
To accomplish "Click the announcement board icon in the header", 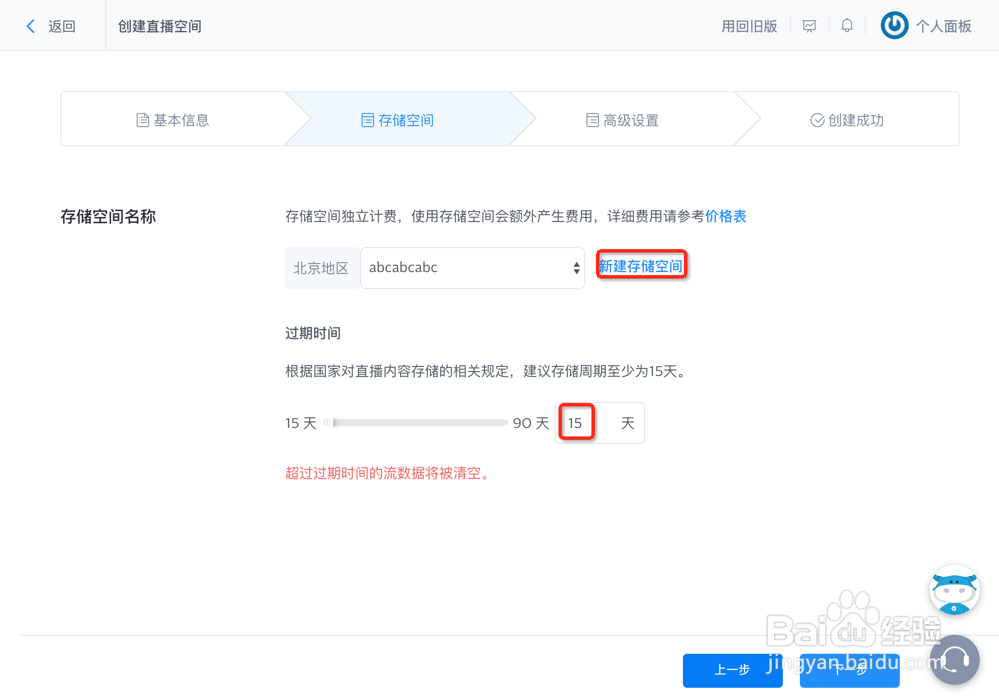I will (x=809, y=25).
